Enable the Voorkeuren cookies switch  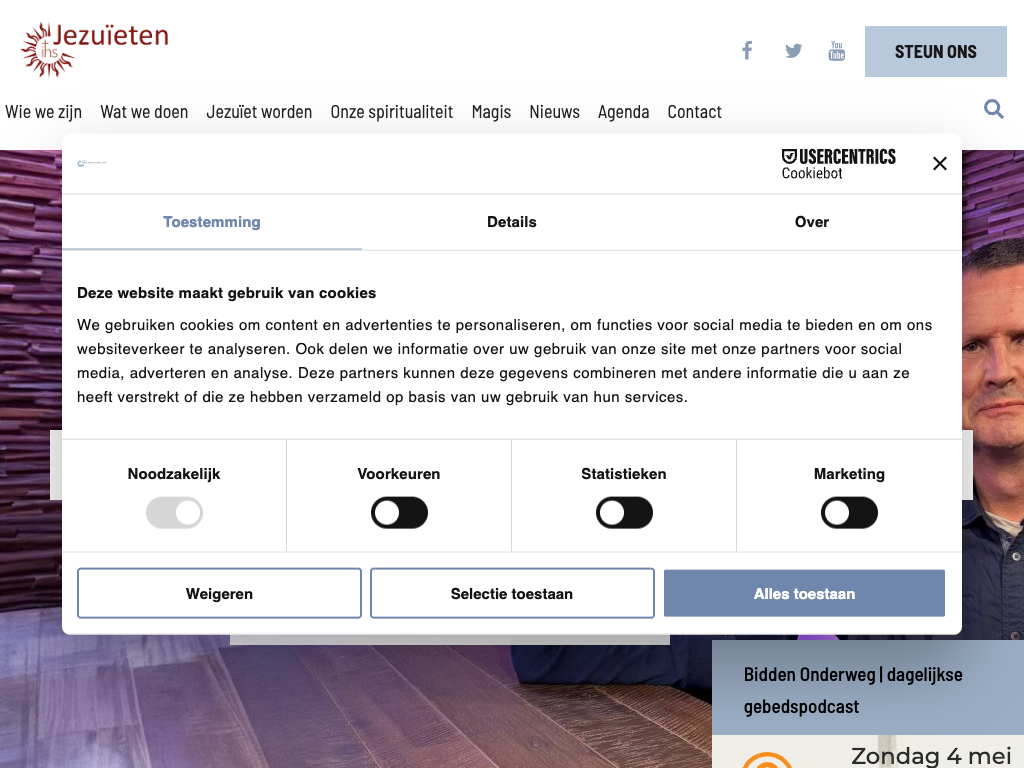click(399, 513)
